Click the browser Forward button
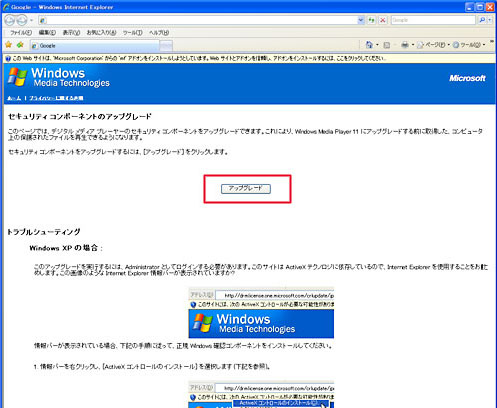The image size is (497, 408). coord(21,20)
